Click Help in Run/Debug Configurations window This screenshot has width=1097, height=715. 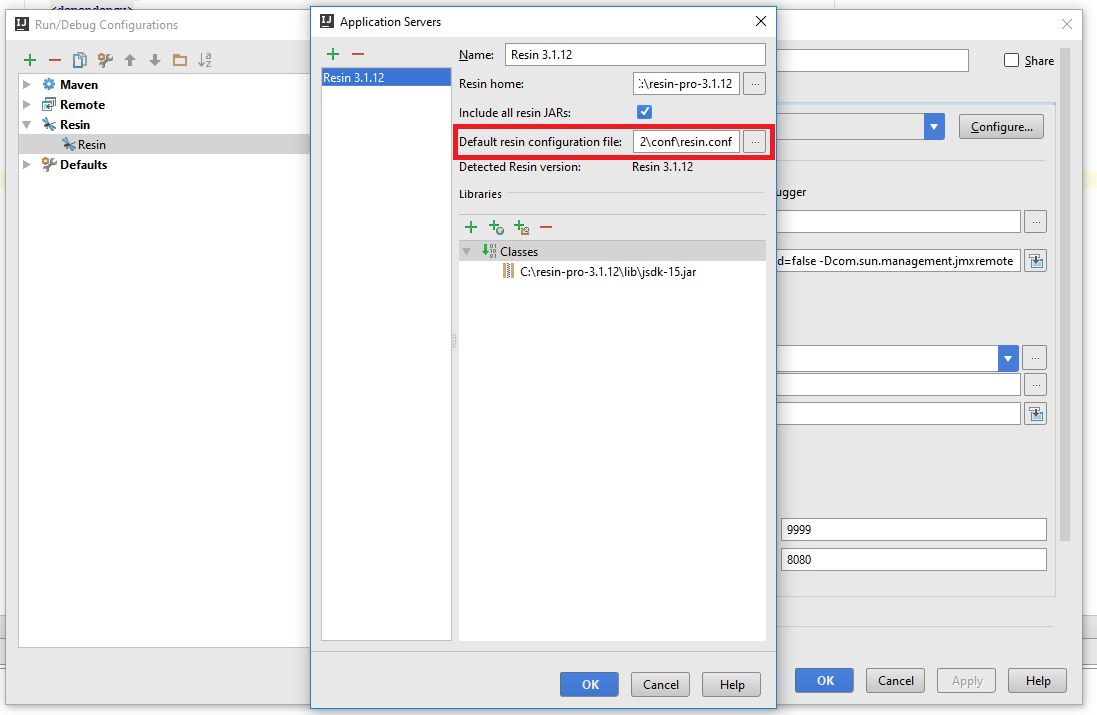pyautogui.click(x=1038, y=681)
